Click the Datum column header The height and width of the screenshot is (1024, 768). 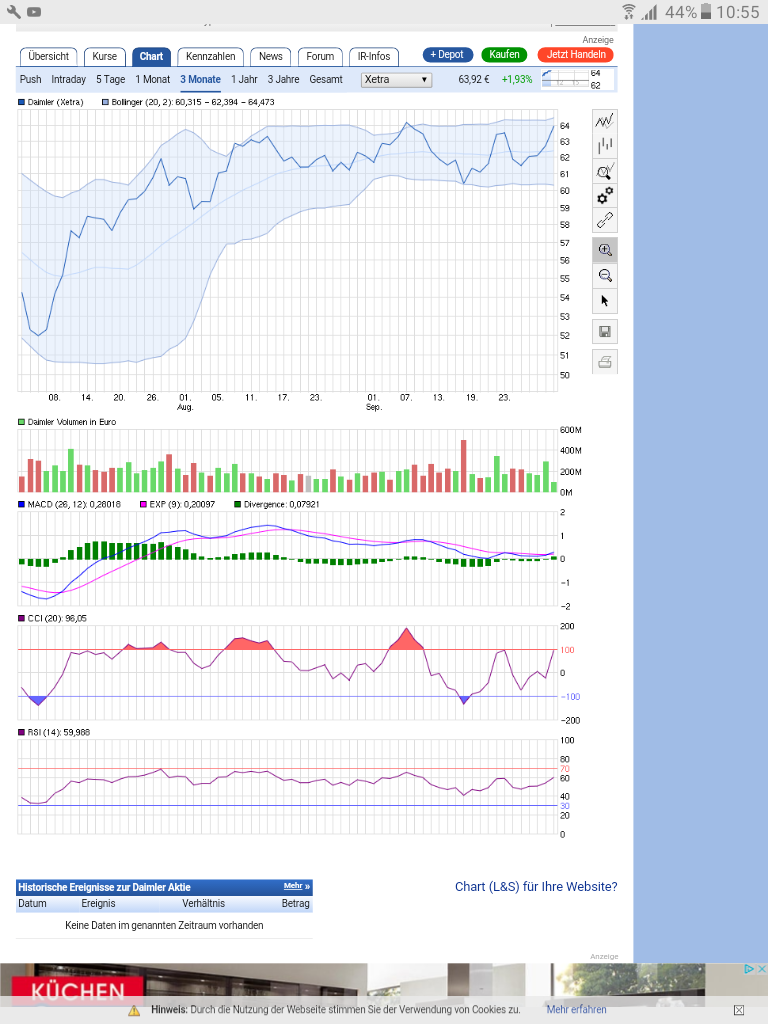32,904
